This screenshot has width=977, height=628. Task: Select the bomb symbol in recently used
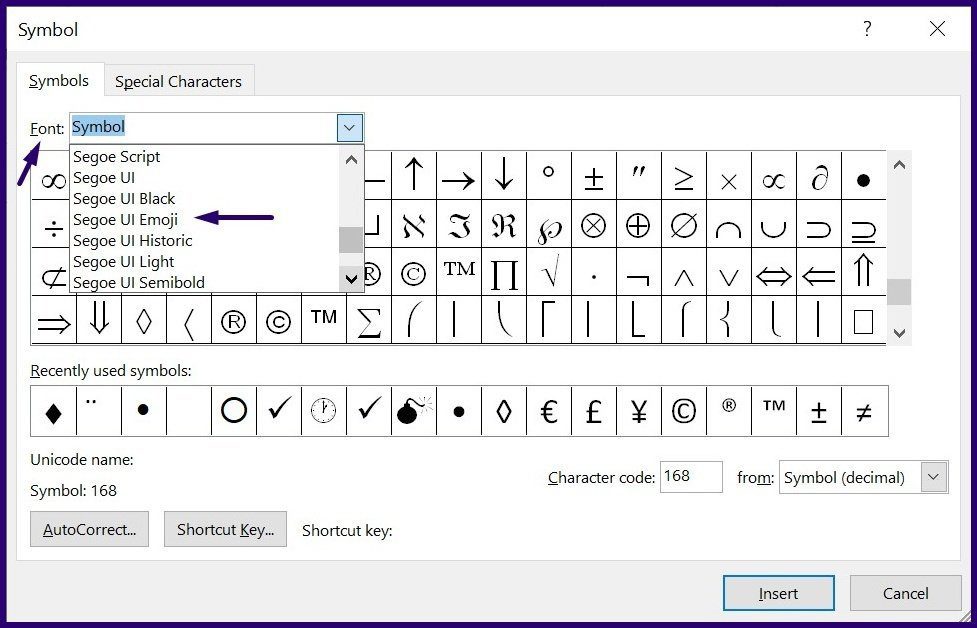[412, 411]
